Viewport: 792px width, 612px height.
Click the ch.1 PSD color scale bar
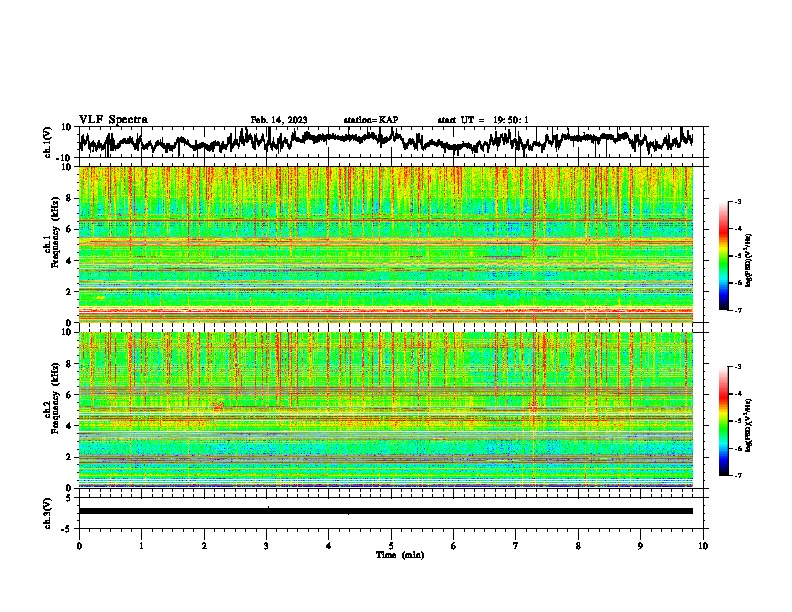tap(724, 256)
